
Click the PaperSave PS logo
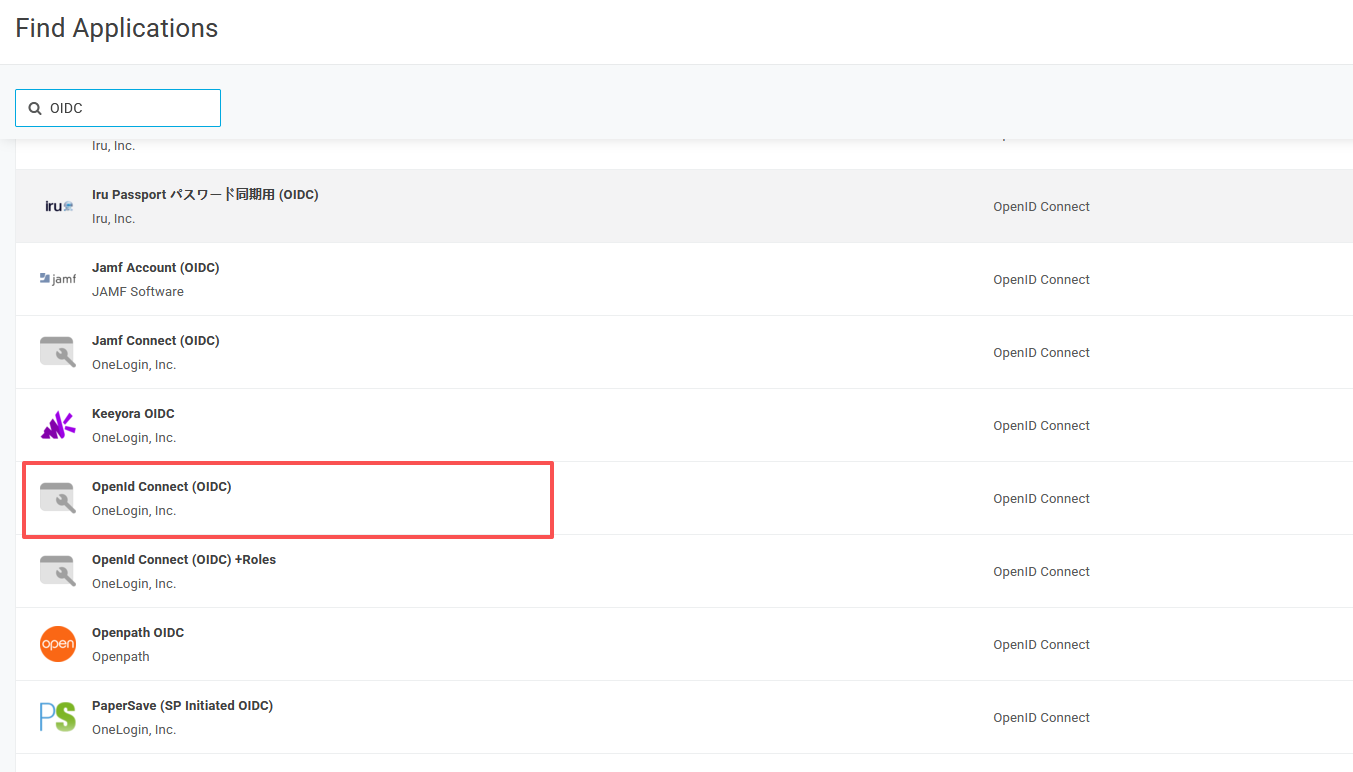point(58,717)
